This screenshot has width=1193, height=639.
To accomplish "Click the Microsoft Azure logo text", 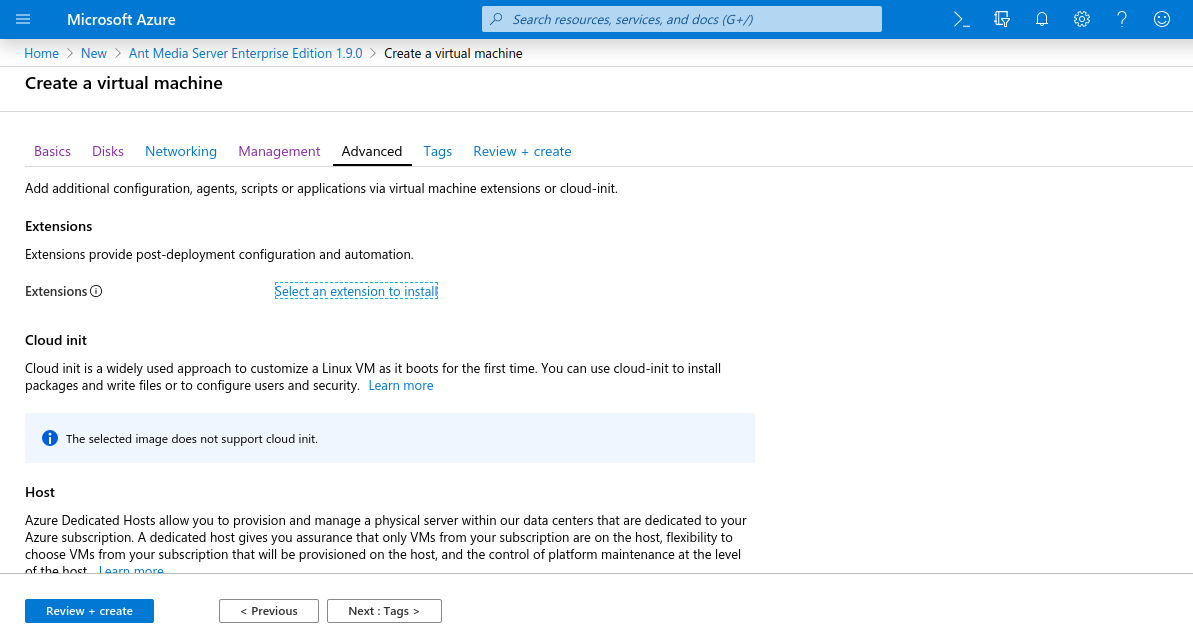I will click(x=121, y=20).
